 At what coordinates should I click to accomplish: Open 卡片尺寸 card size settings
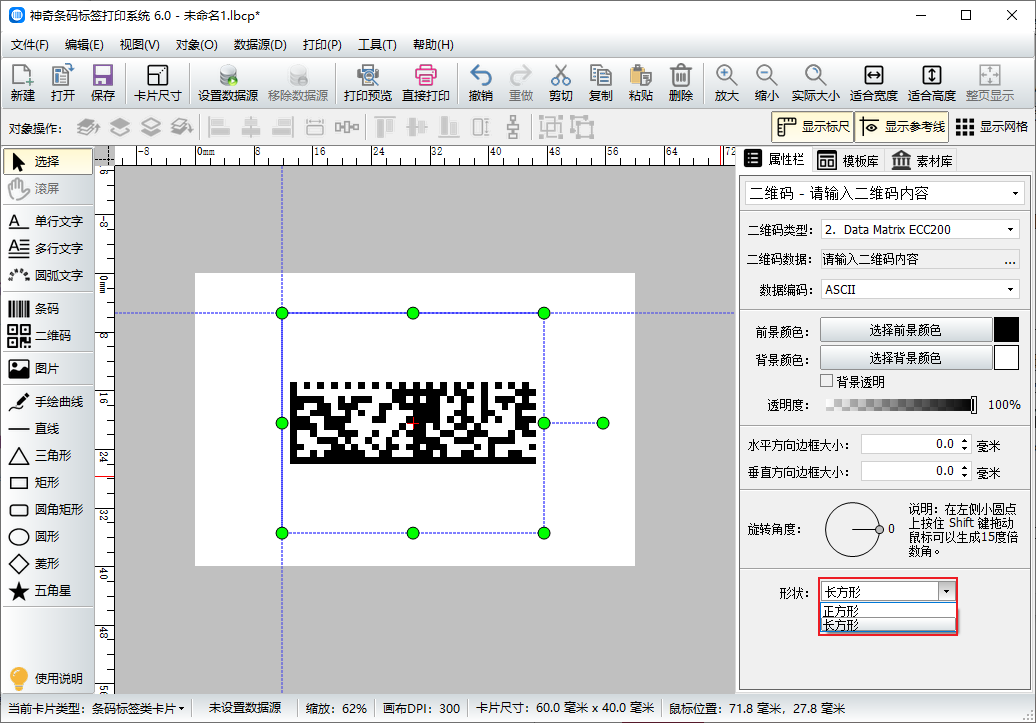click(157, 83)
